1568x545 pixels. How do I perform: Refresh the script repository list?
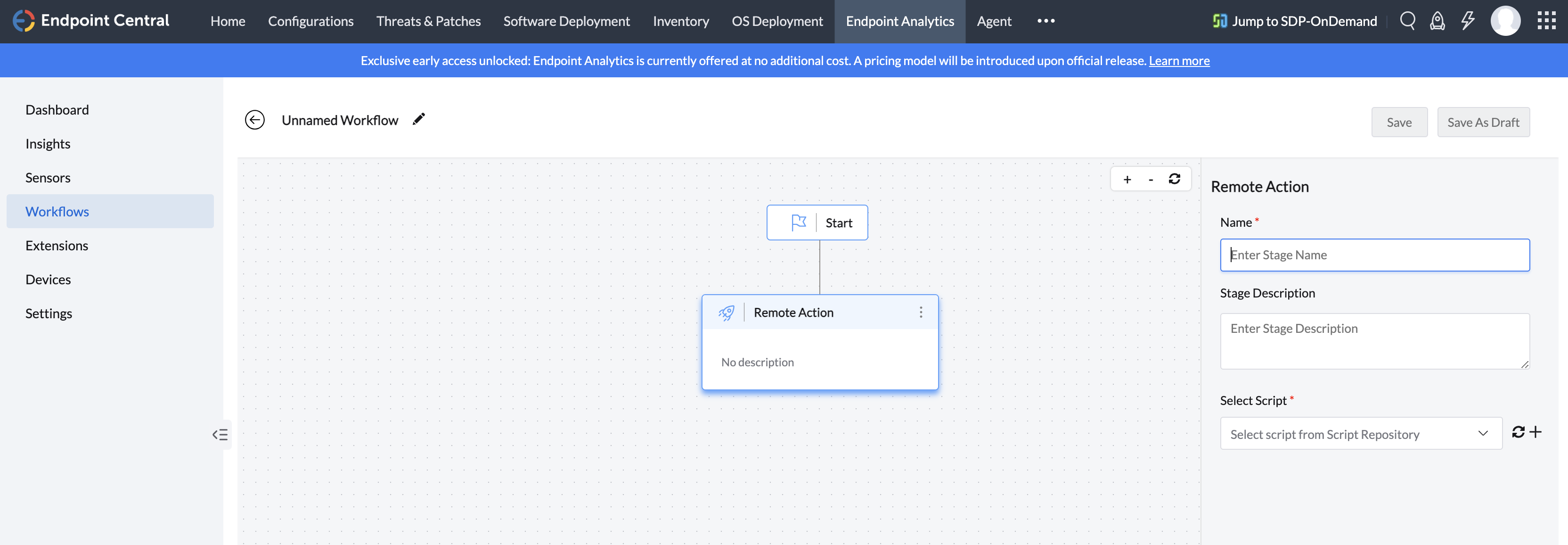tap(1518, 432)
